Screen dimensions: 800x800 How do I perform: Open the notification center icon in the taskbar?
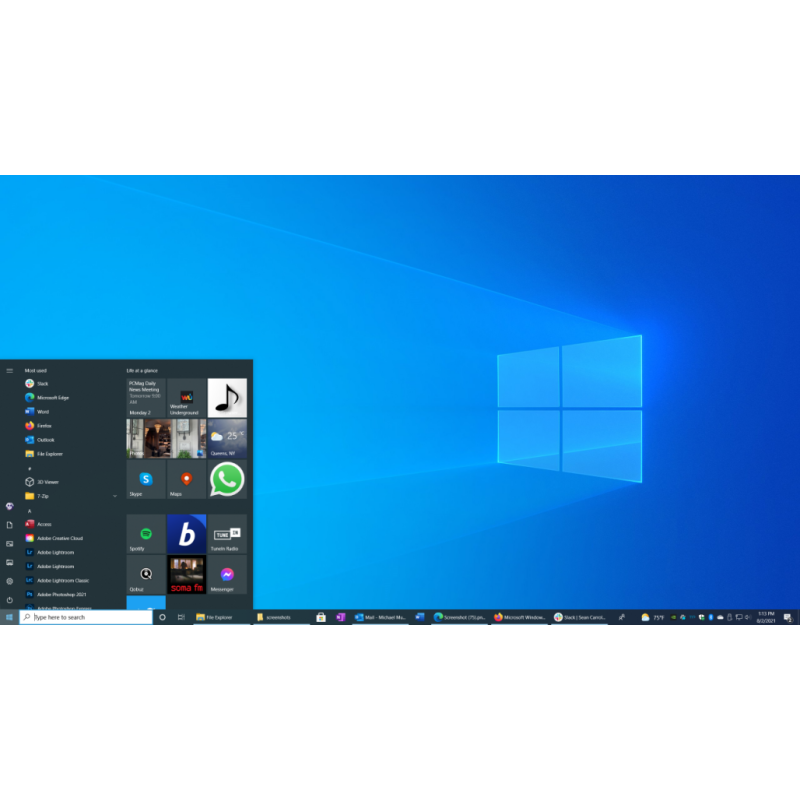pos(788,617)
